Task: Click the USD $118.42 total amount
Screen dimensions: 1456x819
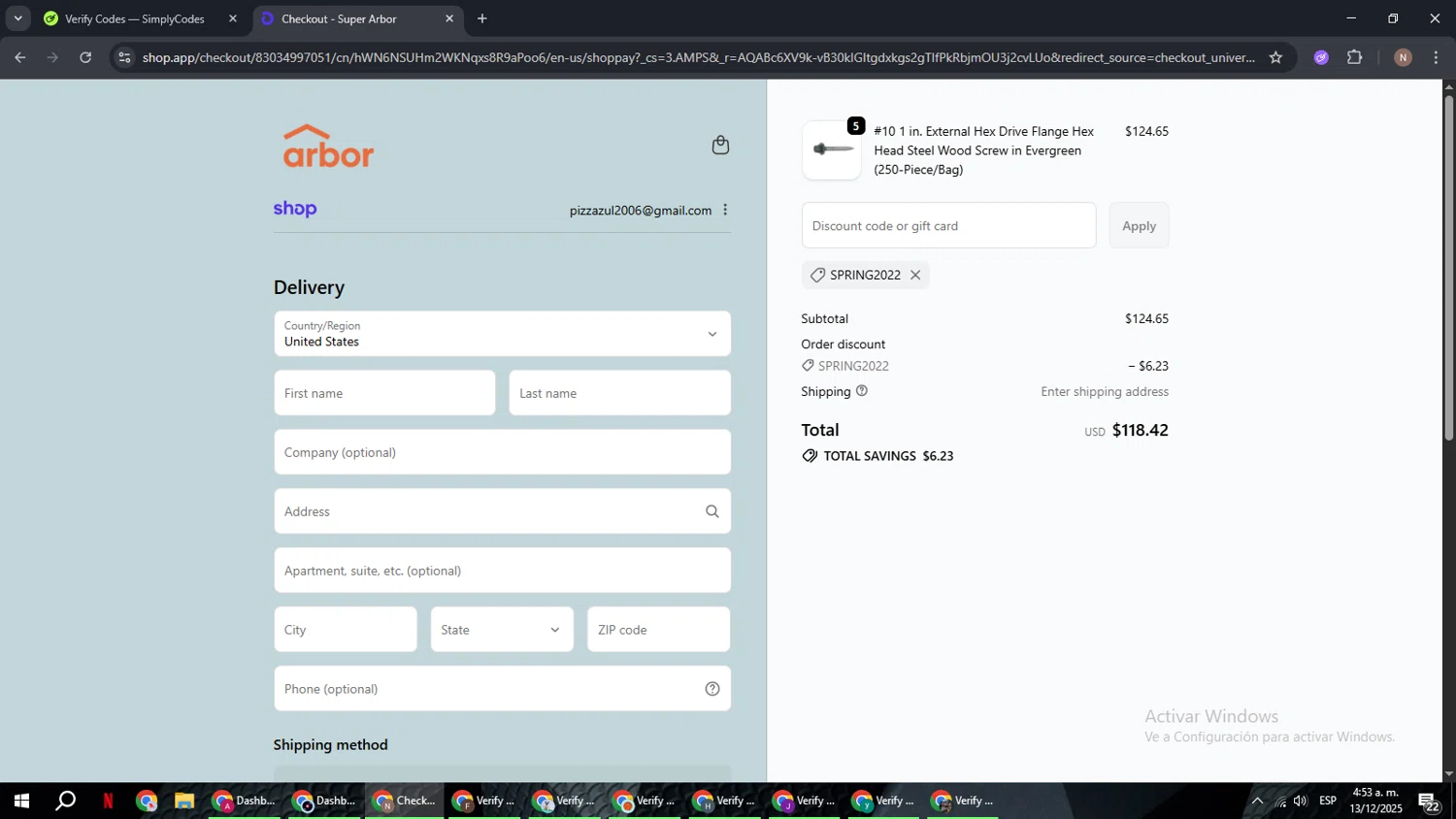Action: 1126,430
